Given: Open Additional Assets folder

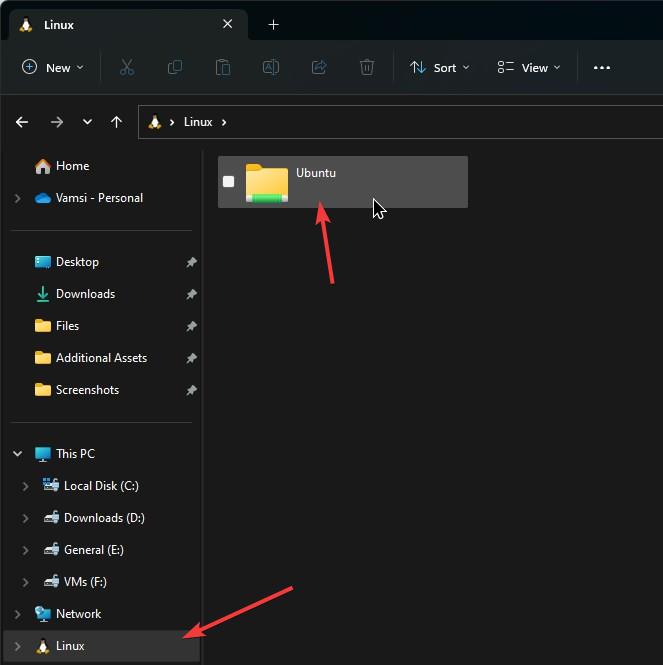Looking at the screenshot, I should coord(101,358).
